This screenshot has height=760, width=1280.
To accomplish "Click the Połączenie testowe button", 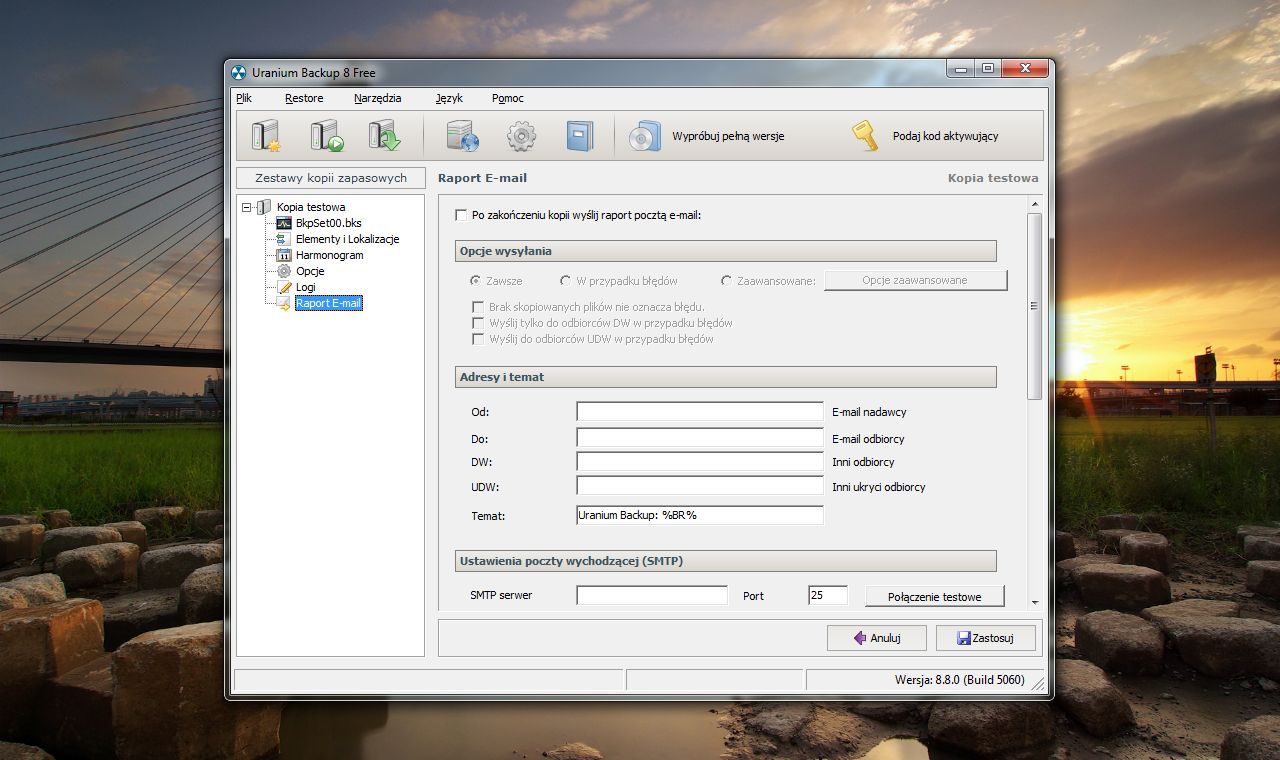I will click(x=934, y=596).
